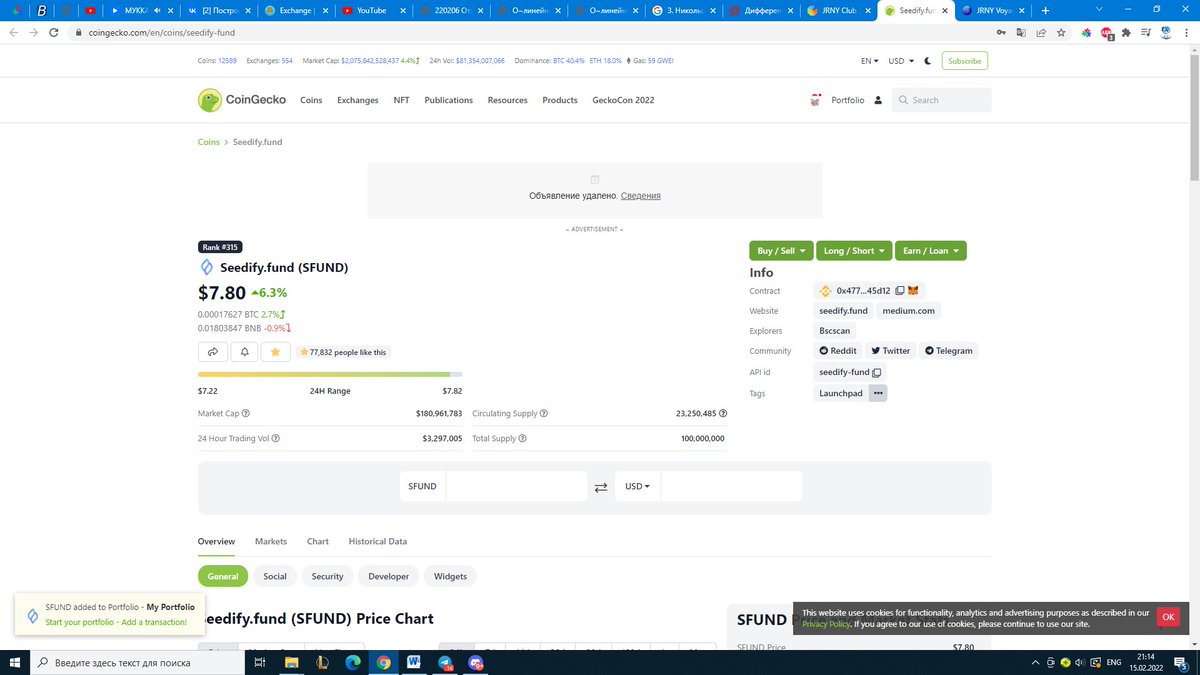Open the Bscscan explorer link

pyautogui.click(x=834, y=331)
